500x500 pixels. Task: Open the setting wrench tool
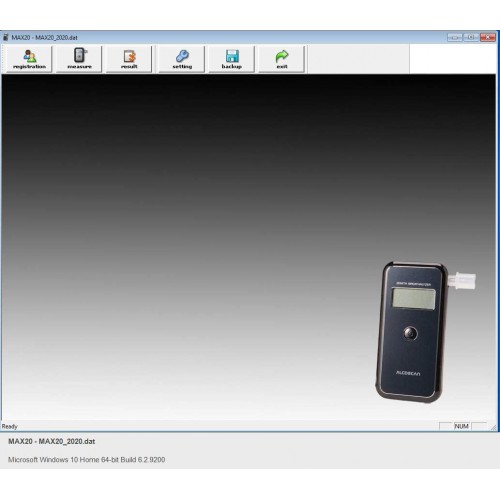[x=182, y=59]
